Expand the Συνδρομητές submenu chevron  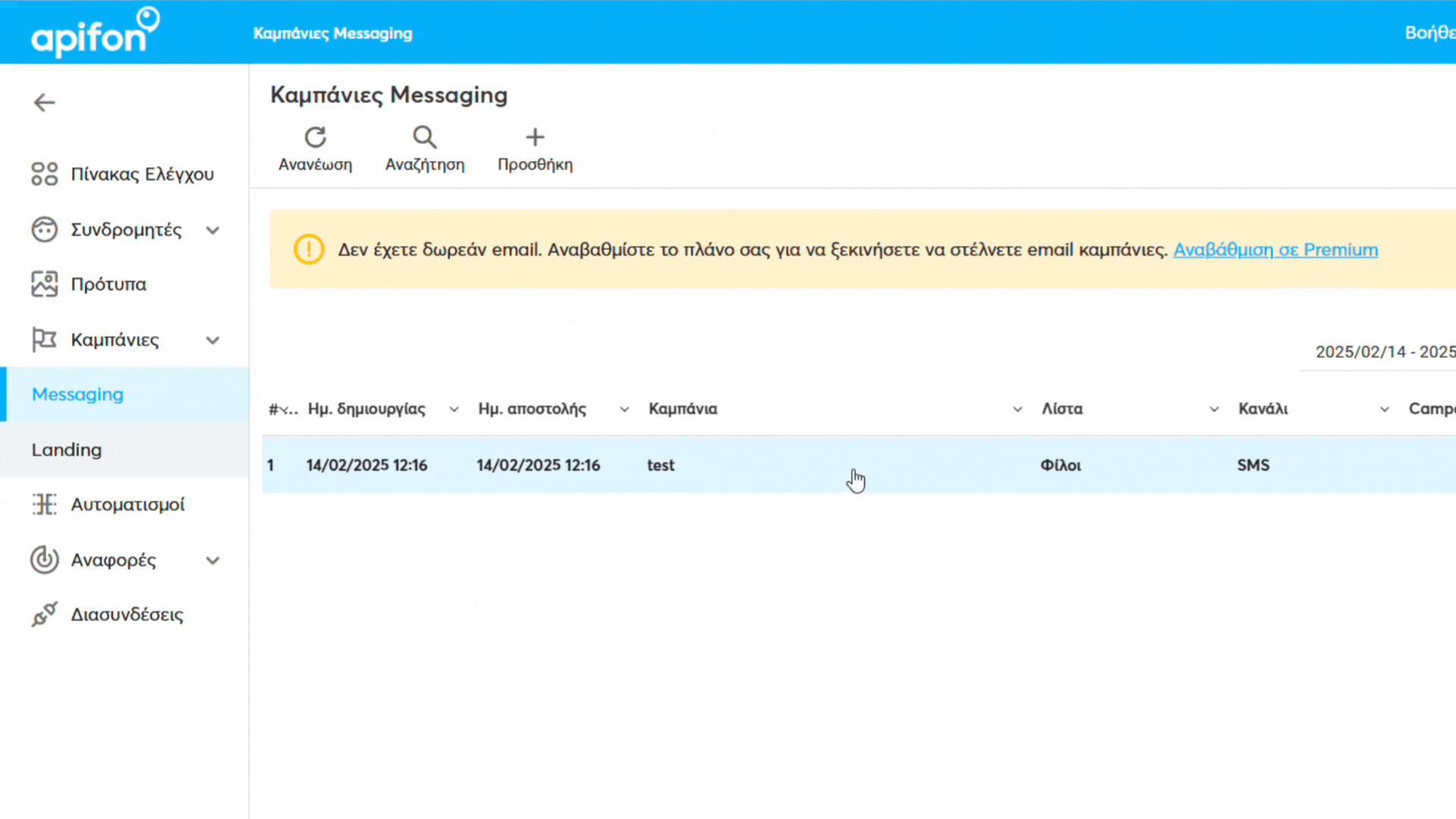213,230
